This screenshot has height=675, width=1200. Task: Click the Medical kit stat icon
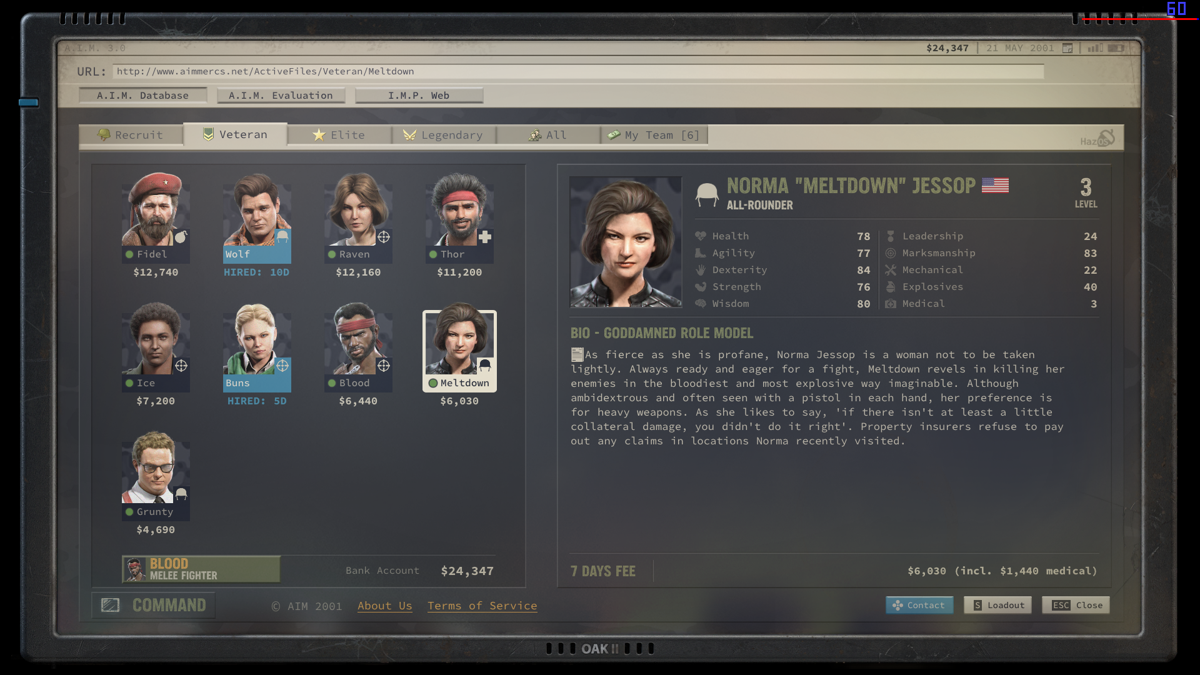pyautogui.click(x=891, y=304)
